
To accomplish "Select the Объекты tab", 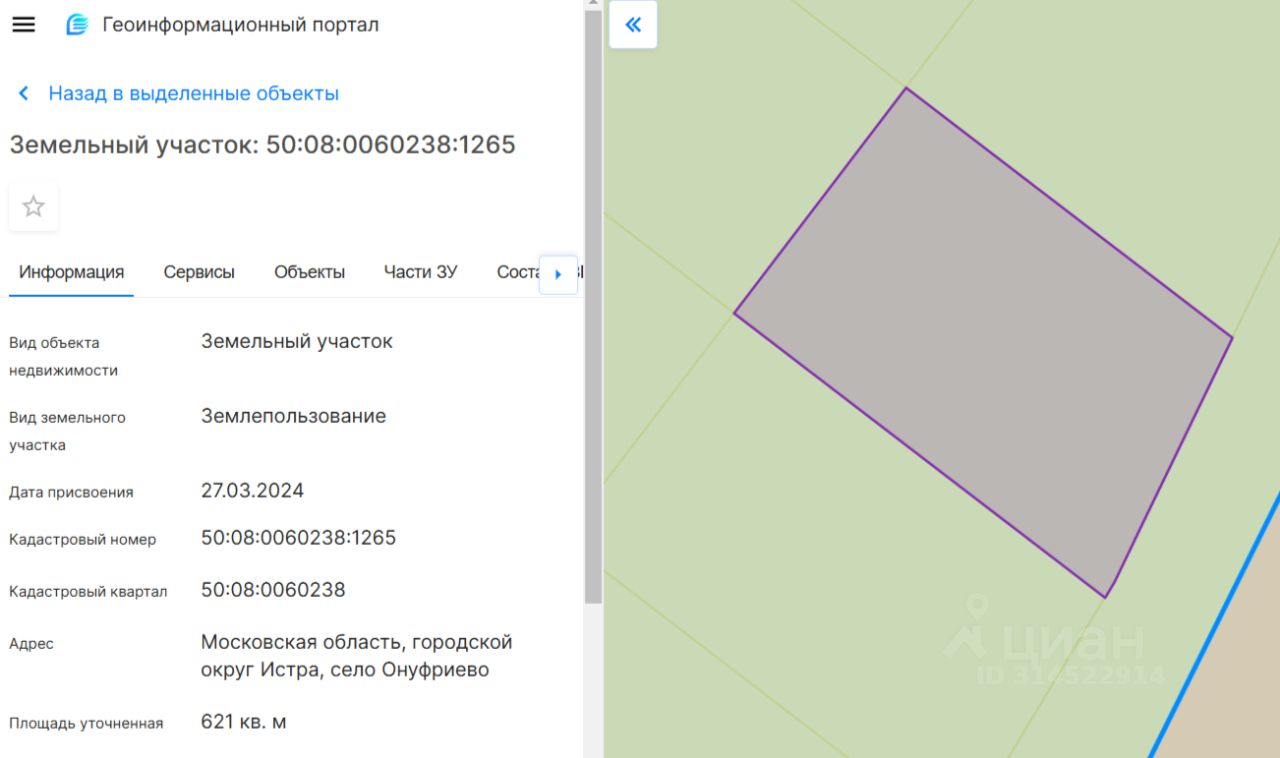I will coord(309,272).
